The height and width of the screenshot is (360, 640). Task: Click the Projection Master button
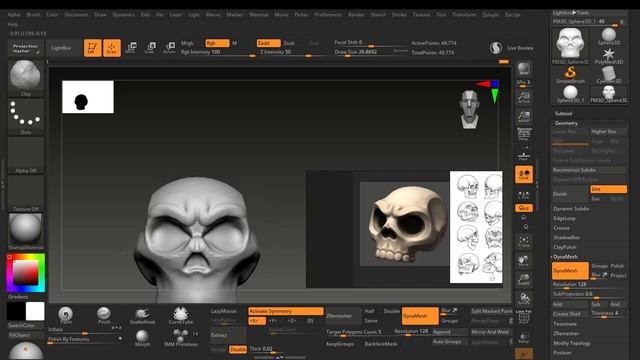click(x=25, y=48)
